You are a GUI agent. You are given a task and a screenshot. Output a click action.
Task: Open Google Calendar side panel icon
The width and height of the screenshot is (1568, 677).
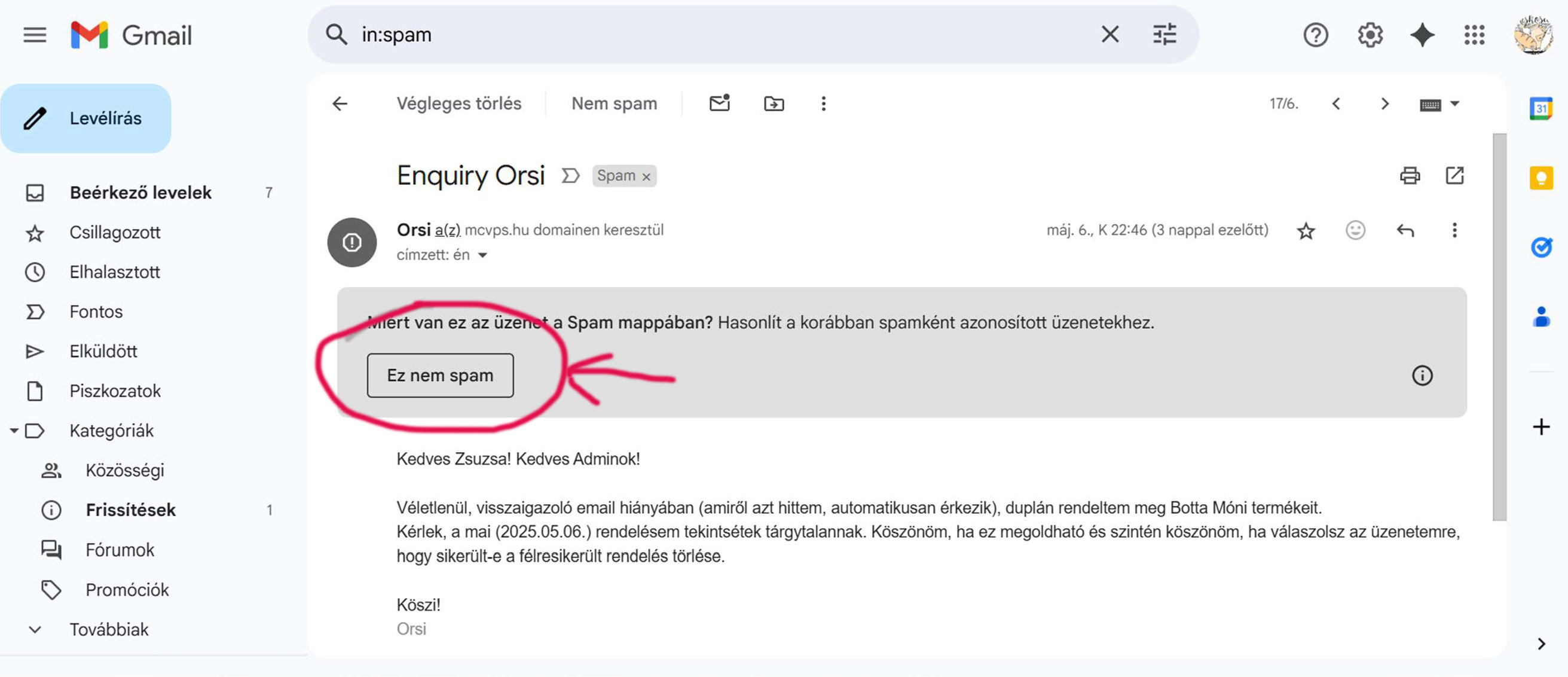coord(1541,109)
